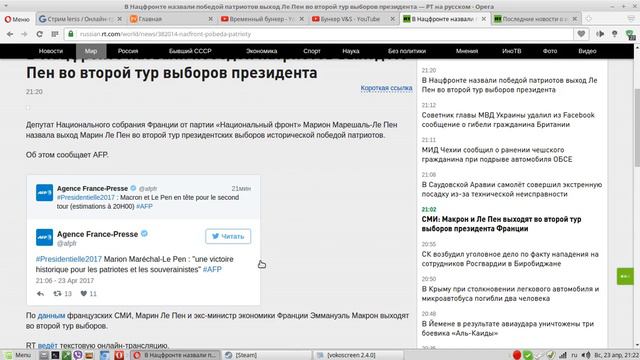Click the Короткая ссылка link
Image resolution: width=640 pixels, height=360 pixels.
click(x=386, y=88)
